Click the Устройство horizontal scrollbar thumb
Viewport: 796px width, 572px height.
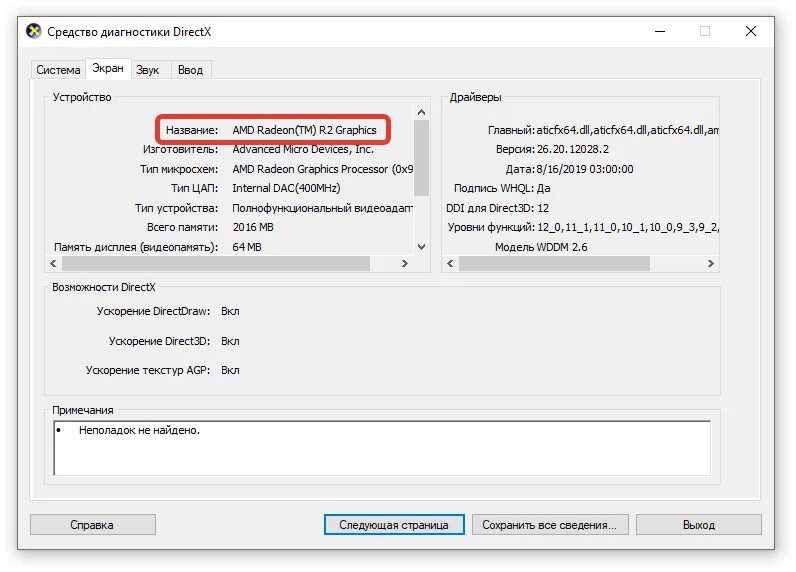[x=216, y=263]
